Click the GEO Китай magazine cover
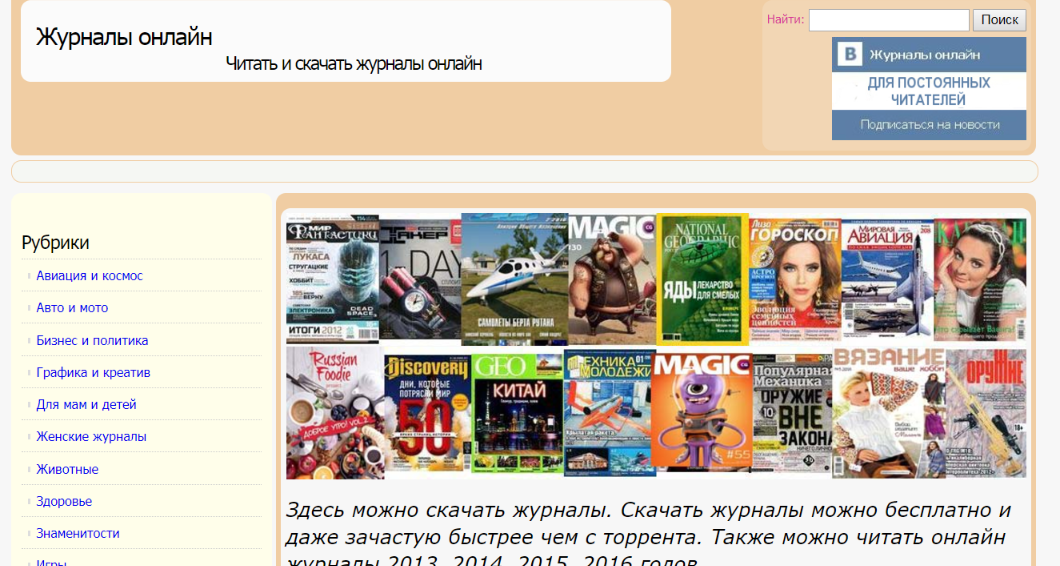 click(517, 412)
